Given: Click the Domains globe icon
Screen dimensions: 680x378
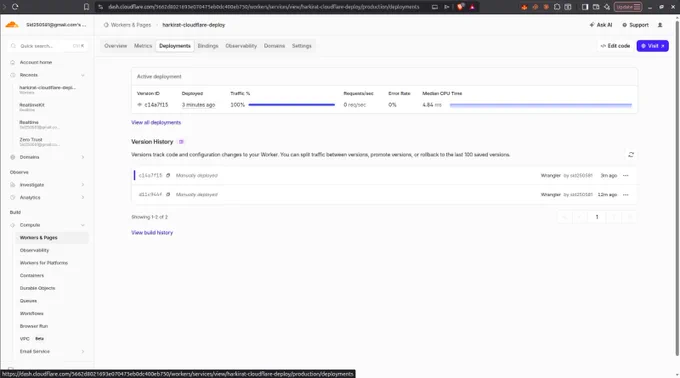Looking at the screenshot, I should coord(13,157).
